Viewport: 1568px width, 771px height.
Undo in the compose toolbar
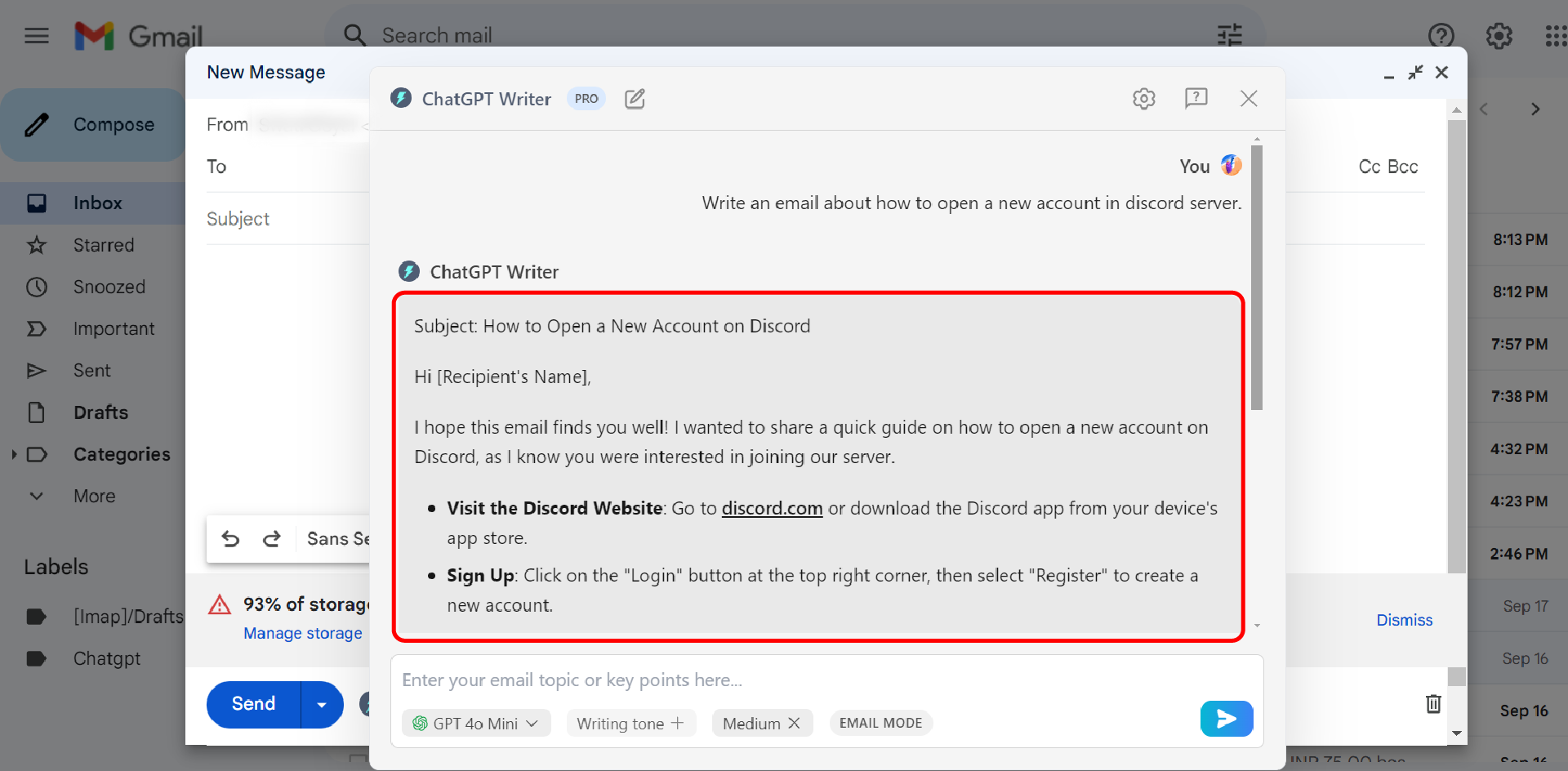pyautogui.click(x=230, y=539)
